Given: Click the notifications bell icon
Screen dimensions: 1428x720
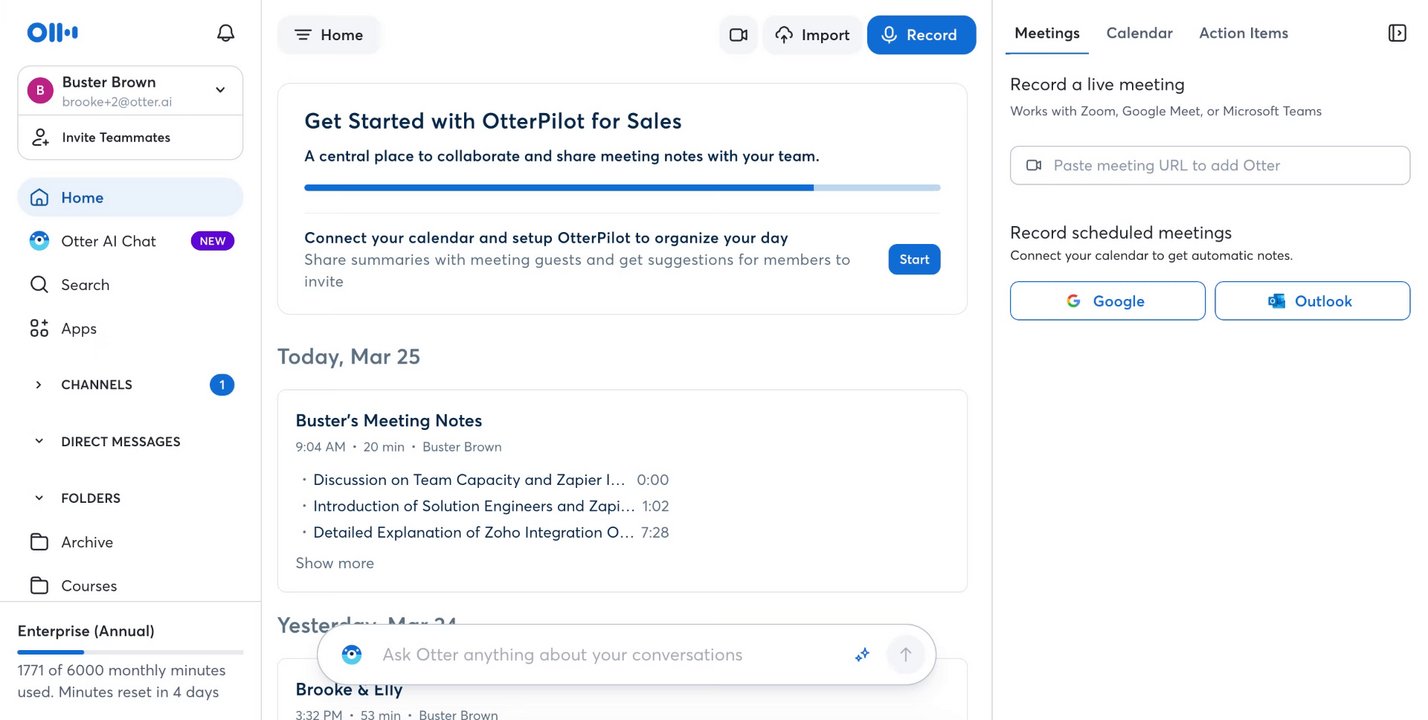Looking at the screenshot, I should pos(226,33).
